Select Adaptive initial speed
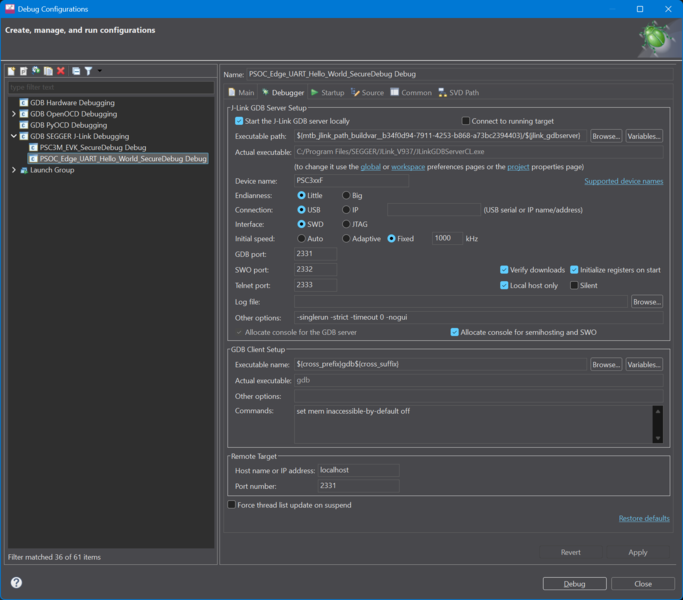 click(x=346, y=239)
